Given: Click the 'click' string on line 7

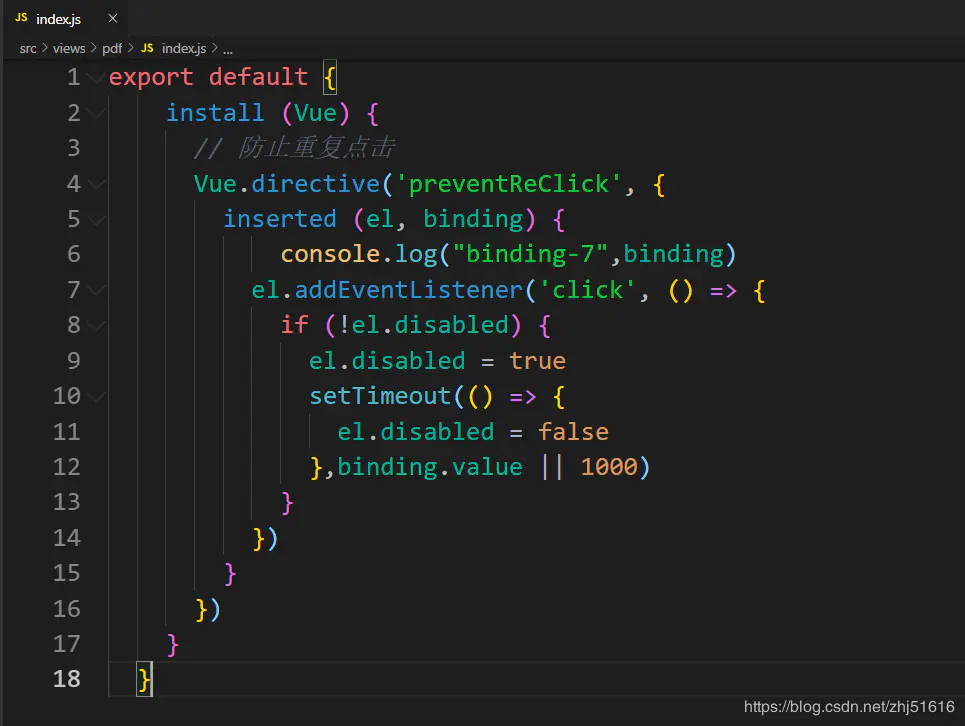Looking at the screenshot, I should pyautogui.click(x=587, y=290).
